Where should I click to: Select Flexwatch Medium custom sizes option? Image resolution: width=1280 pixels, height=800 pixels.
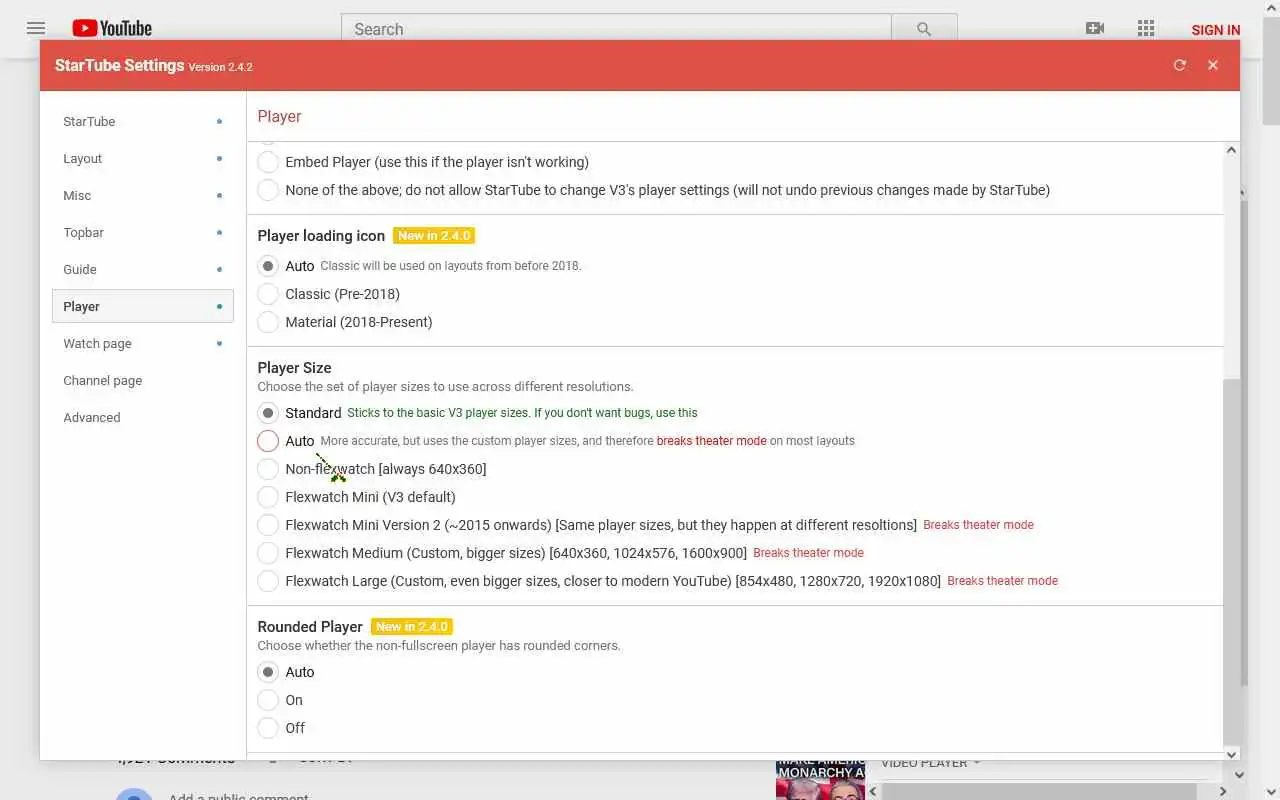pos(268,553)
